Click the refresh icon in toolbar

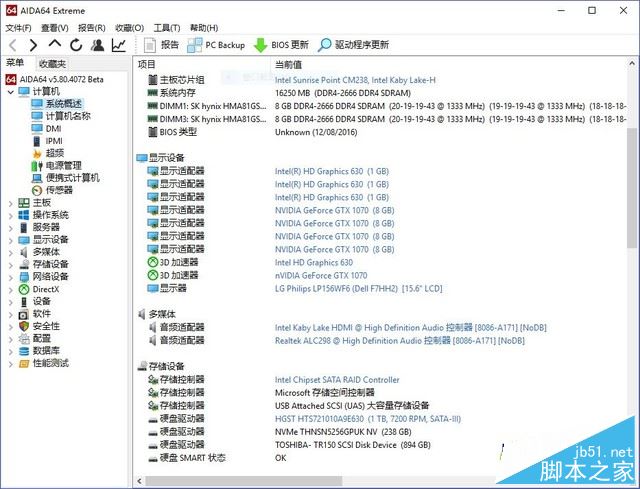pyautogui.click(x=76, y=45)
